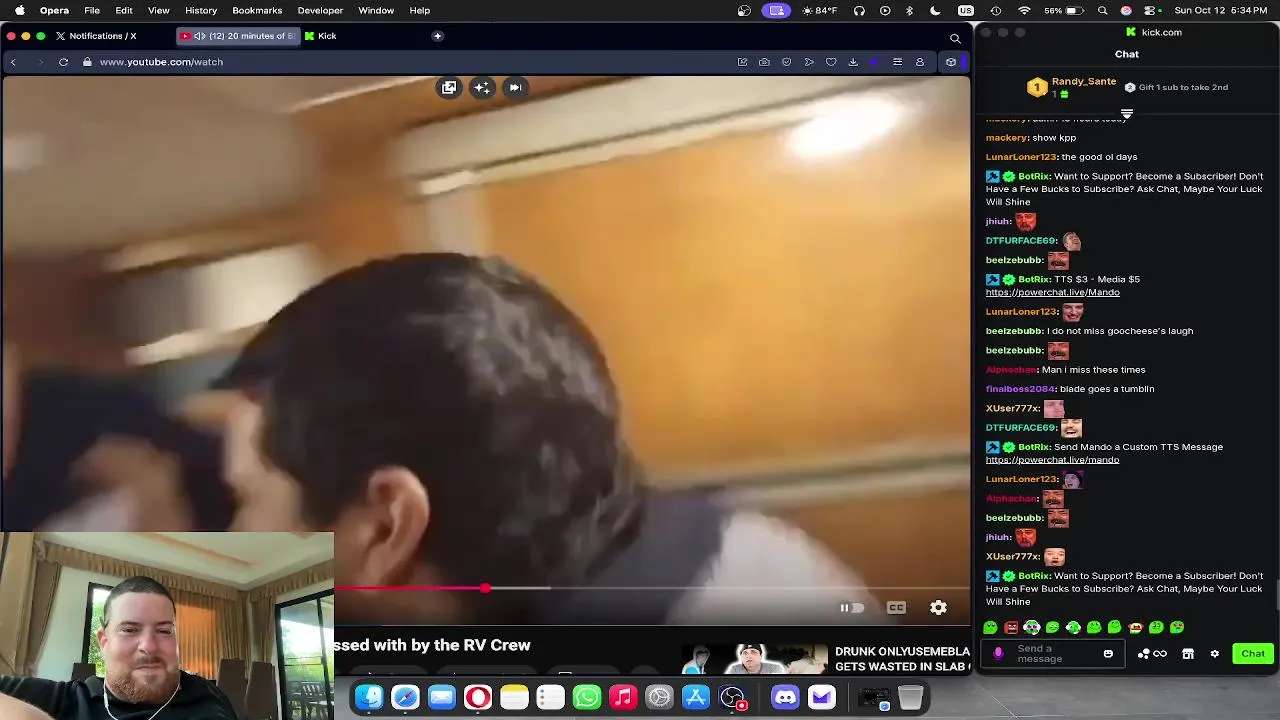This screenshot has height=720, width=1280.
Task: Open a new tab with plus button
Action: click(x=437, y=36)
